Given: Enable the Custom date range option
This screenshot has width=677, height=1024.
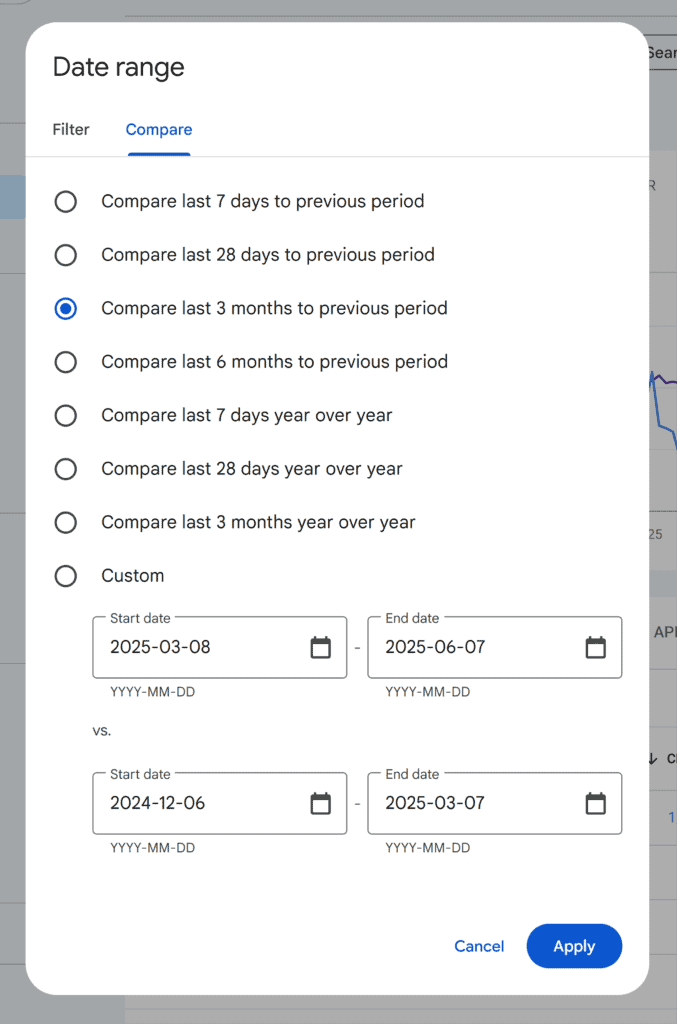Looking at the screenshot, I should [65, 576].
